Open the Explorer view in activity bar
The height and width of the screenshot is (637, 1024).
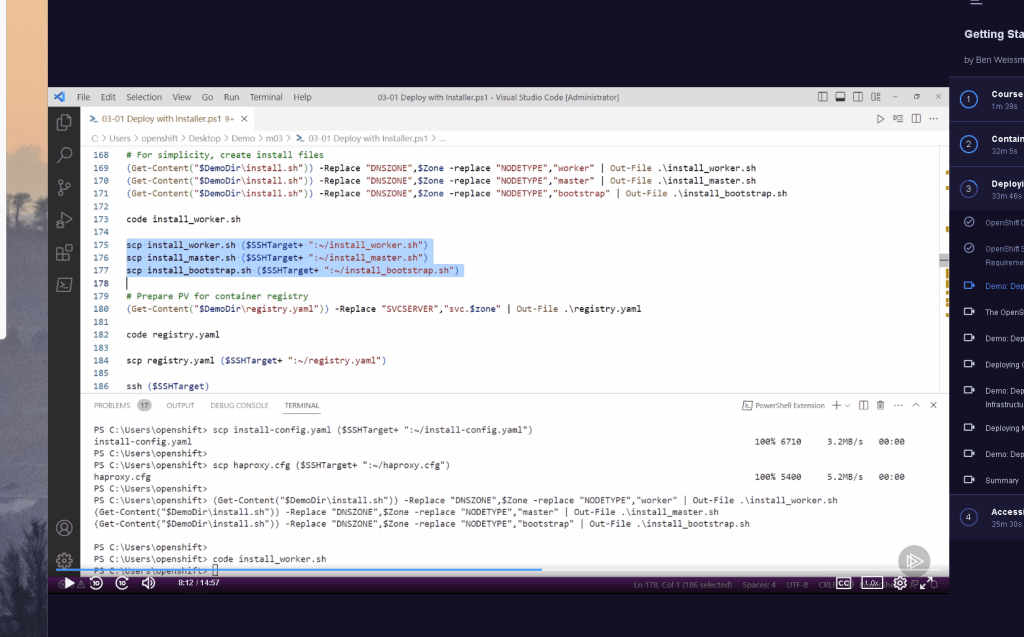tap(64, 122)
